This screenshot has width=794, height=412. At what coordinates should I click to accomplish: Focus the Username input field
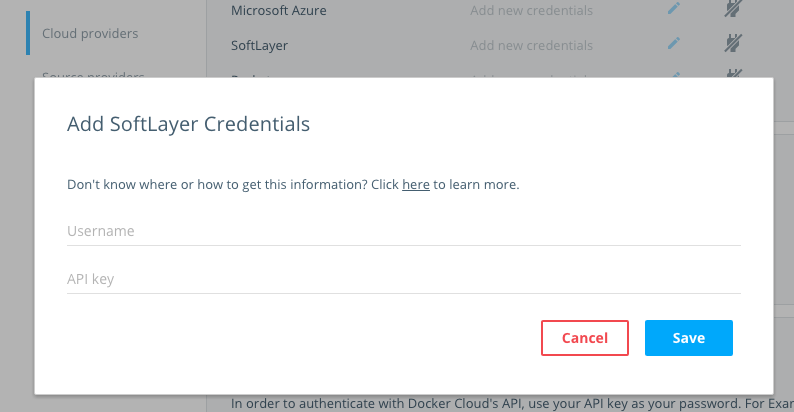pos(403,231)
